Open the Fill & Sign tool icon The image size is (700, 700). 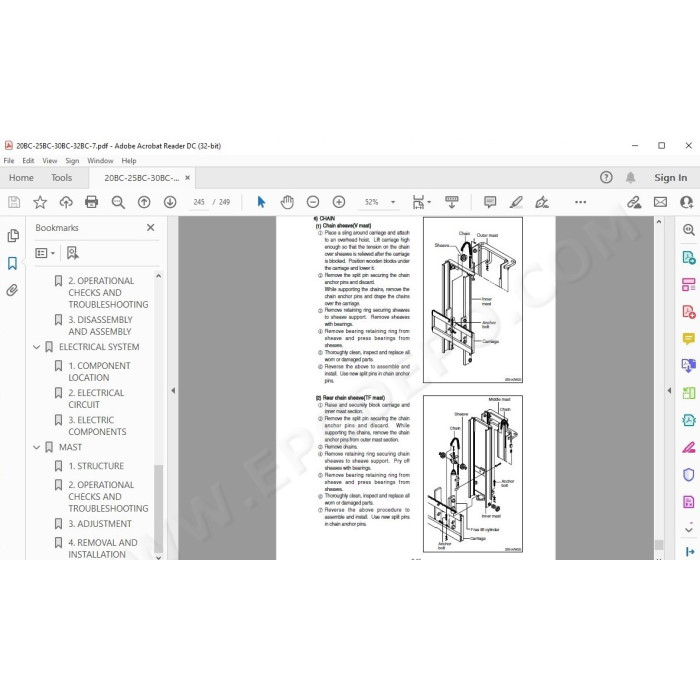point(688,447)
